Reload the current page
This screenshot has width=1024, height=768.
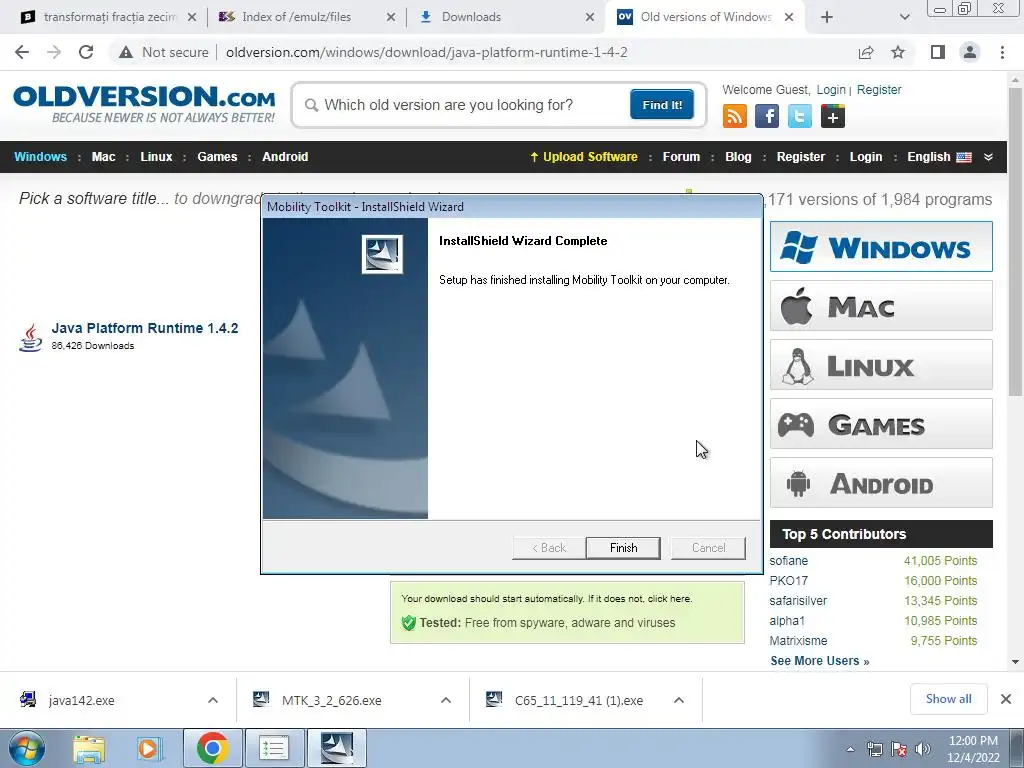point(86,52)
